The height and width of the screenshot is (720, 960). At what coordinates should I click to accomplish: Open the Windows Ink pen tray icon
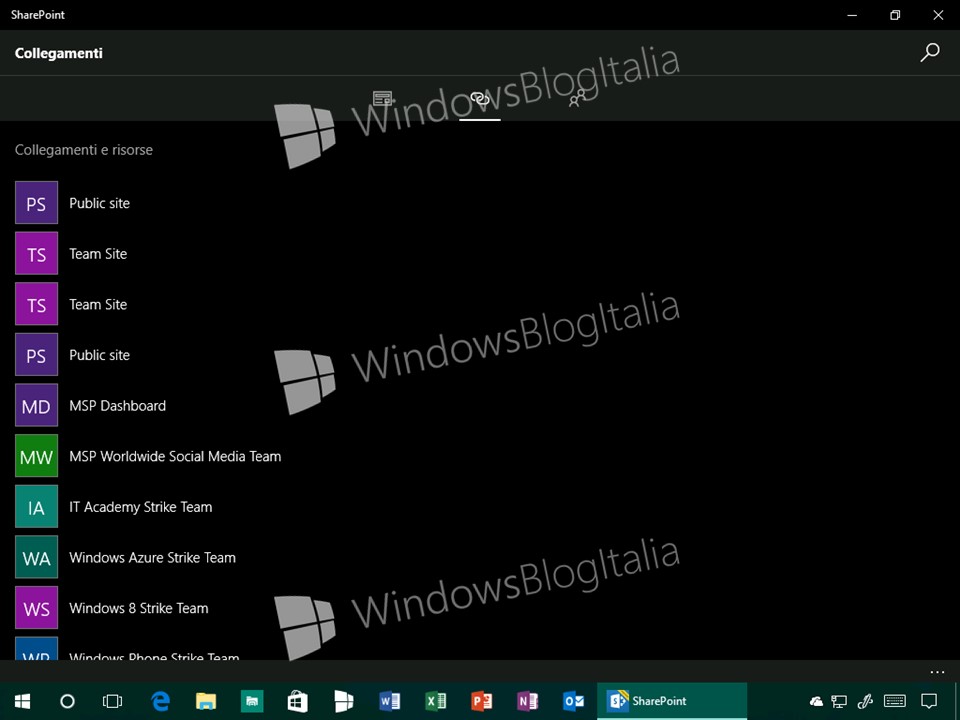[x=865, y=702]
